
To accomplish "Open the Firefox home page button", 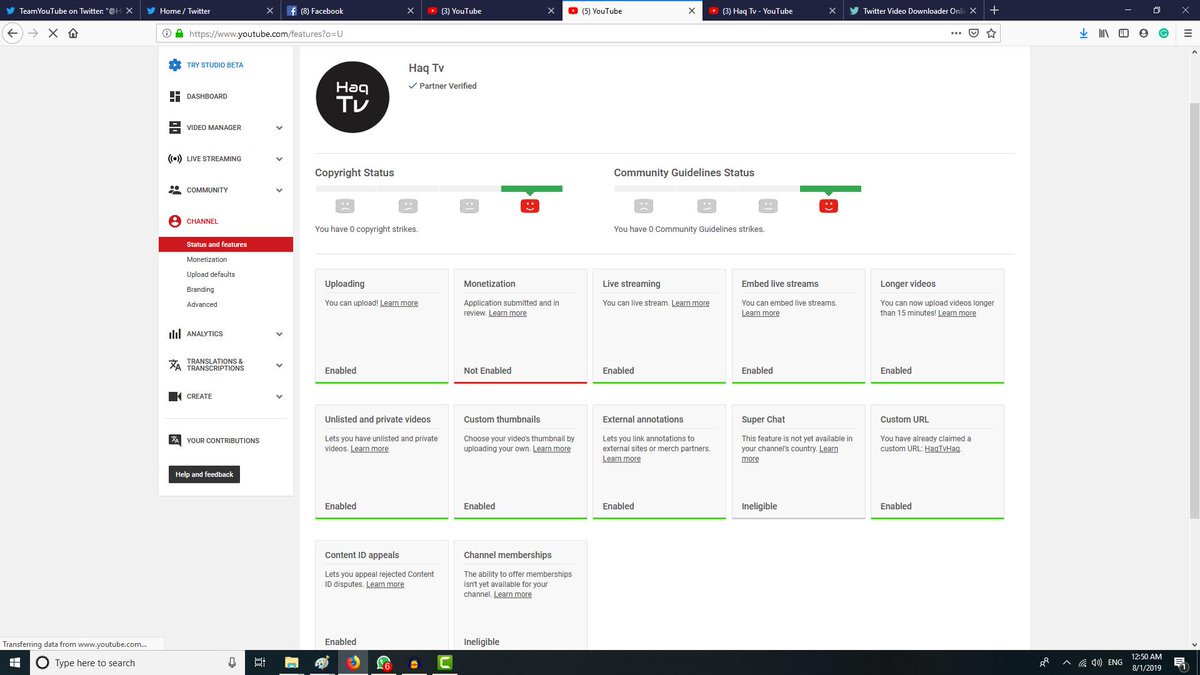I will (74, 32).
